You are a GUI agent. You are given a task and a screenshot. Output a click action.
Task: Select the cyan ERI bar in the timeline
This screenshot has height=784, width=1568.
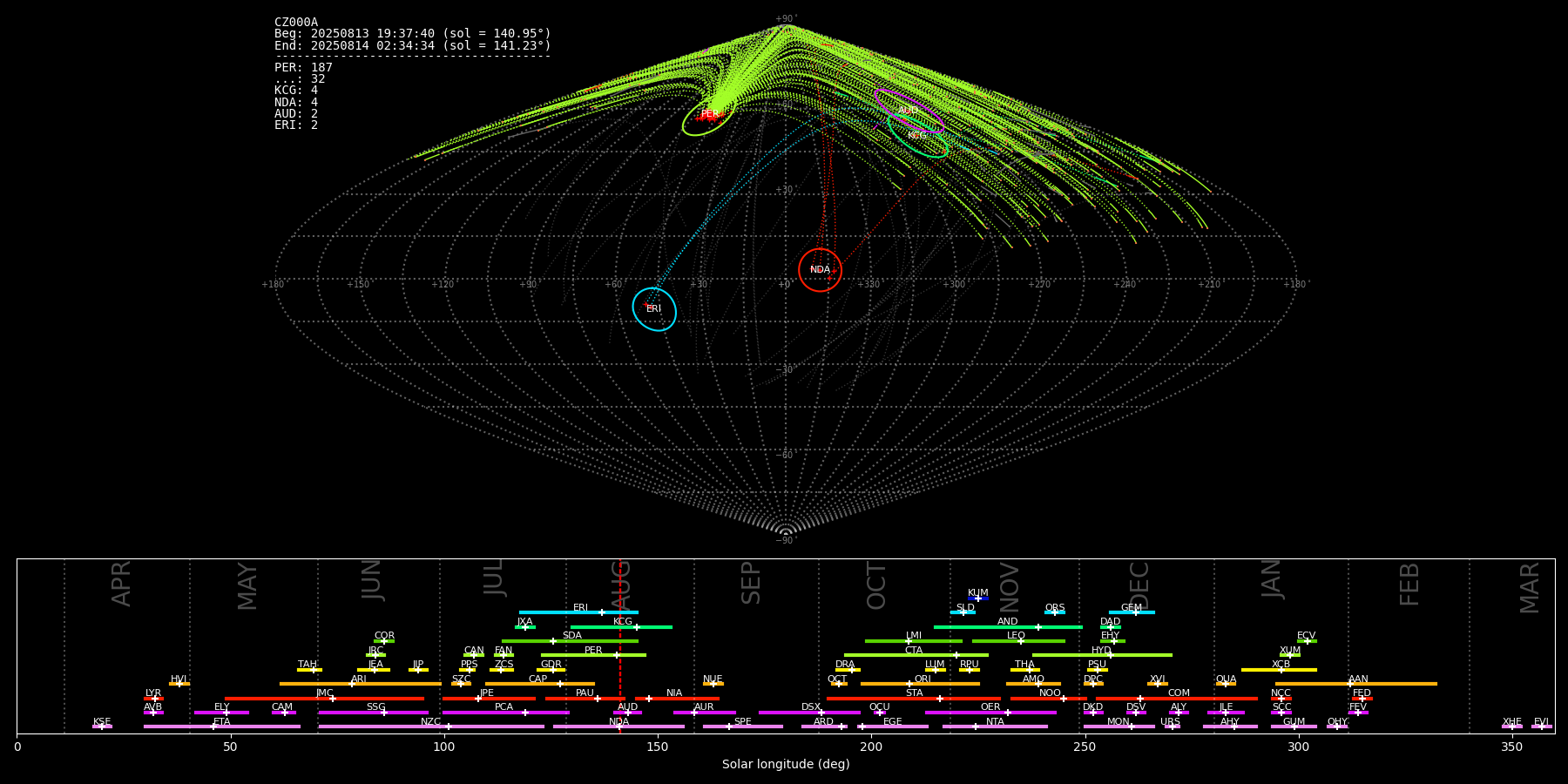(578, 612)
